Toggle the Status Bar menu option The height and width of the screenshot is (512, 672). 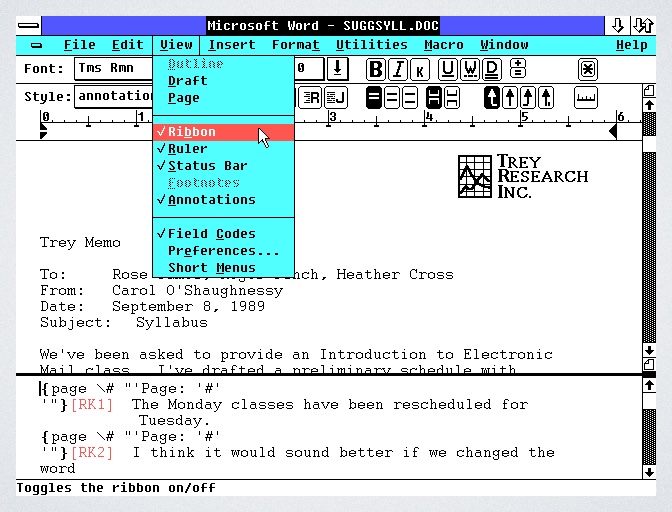tap(207, 166)
